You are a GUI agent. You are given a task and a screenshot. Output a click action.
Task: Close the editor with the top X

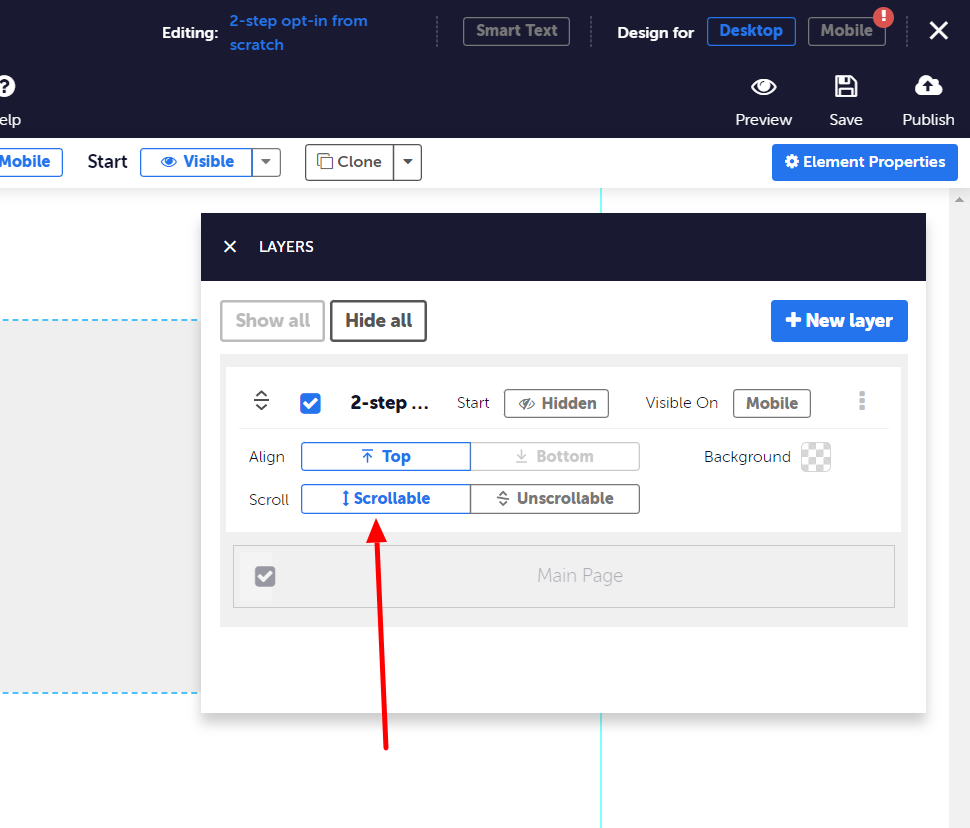(x=938, y=30)
